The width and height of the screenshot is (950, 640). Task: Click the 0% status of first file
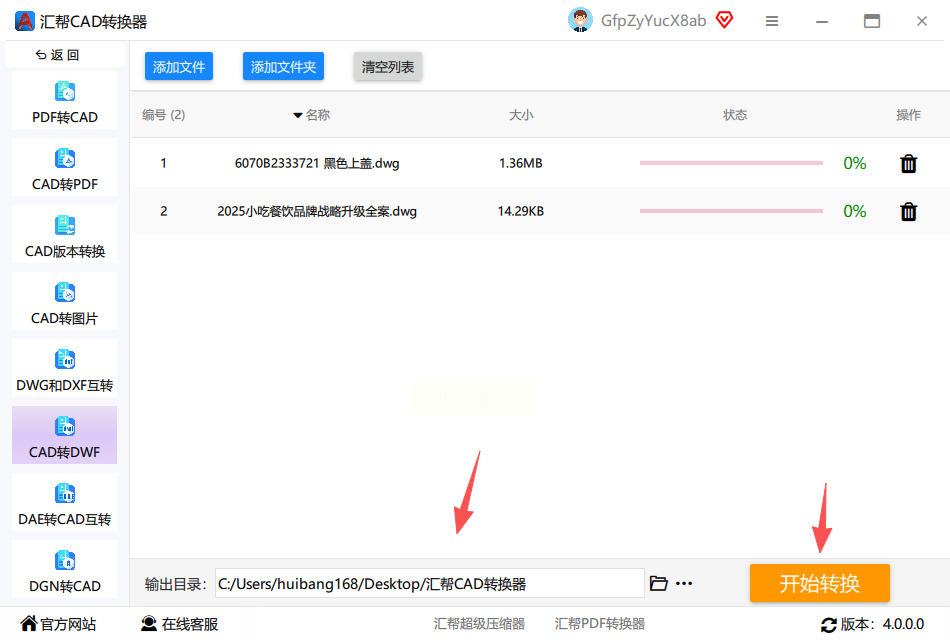coord(854,163)
